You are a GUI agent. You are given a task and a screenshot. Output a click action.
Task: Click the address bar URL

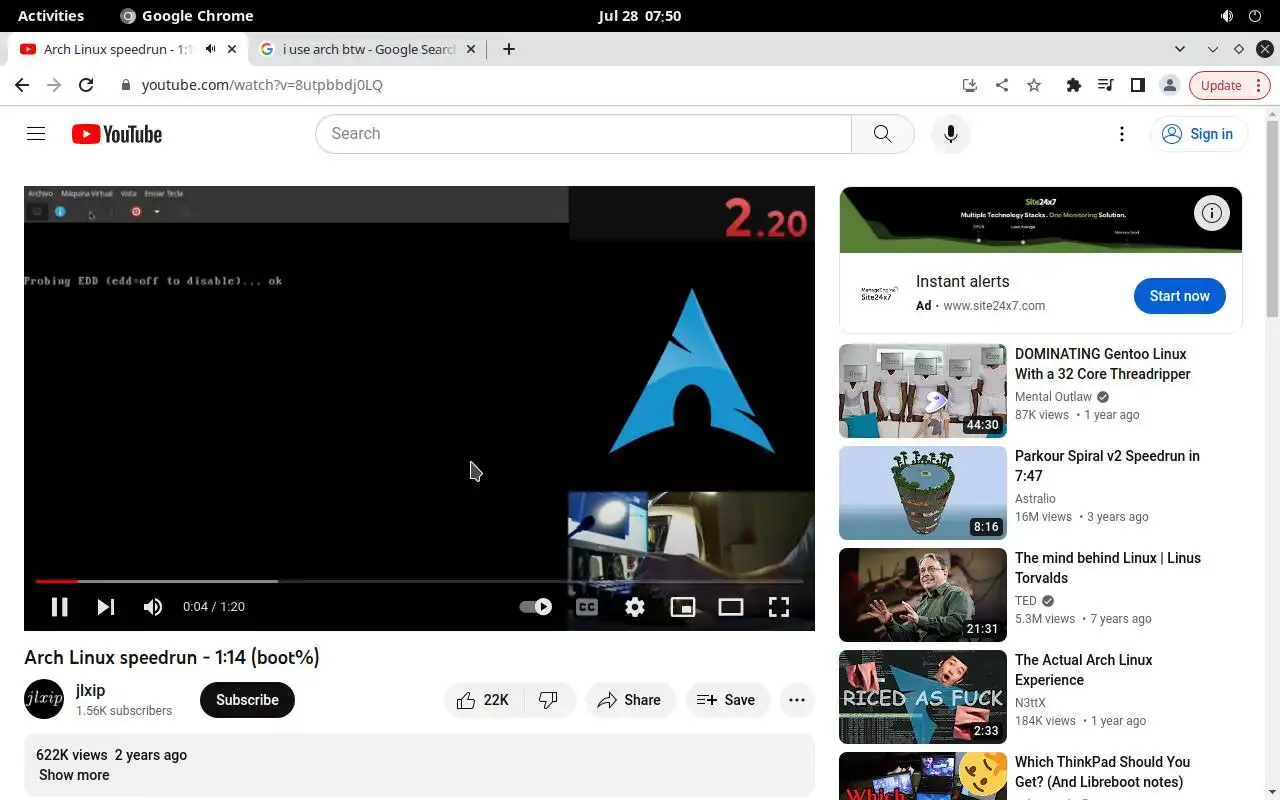click(262, 85)
